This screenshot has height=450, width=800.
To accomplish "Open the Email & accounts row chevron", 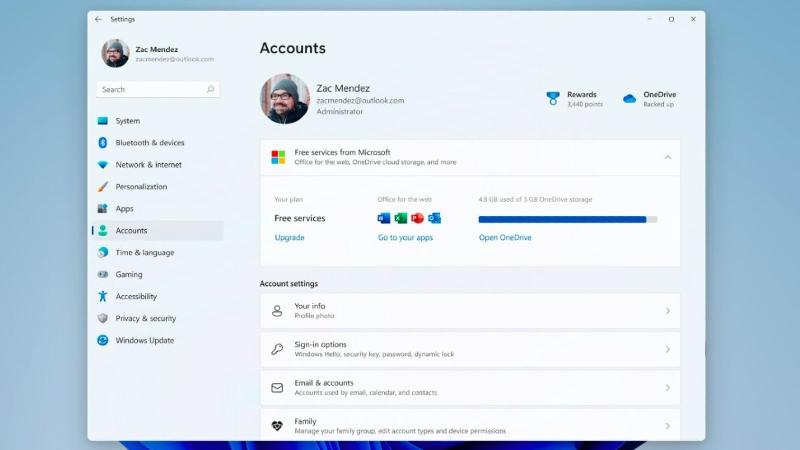I will tap(667, 388).
